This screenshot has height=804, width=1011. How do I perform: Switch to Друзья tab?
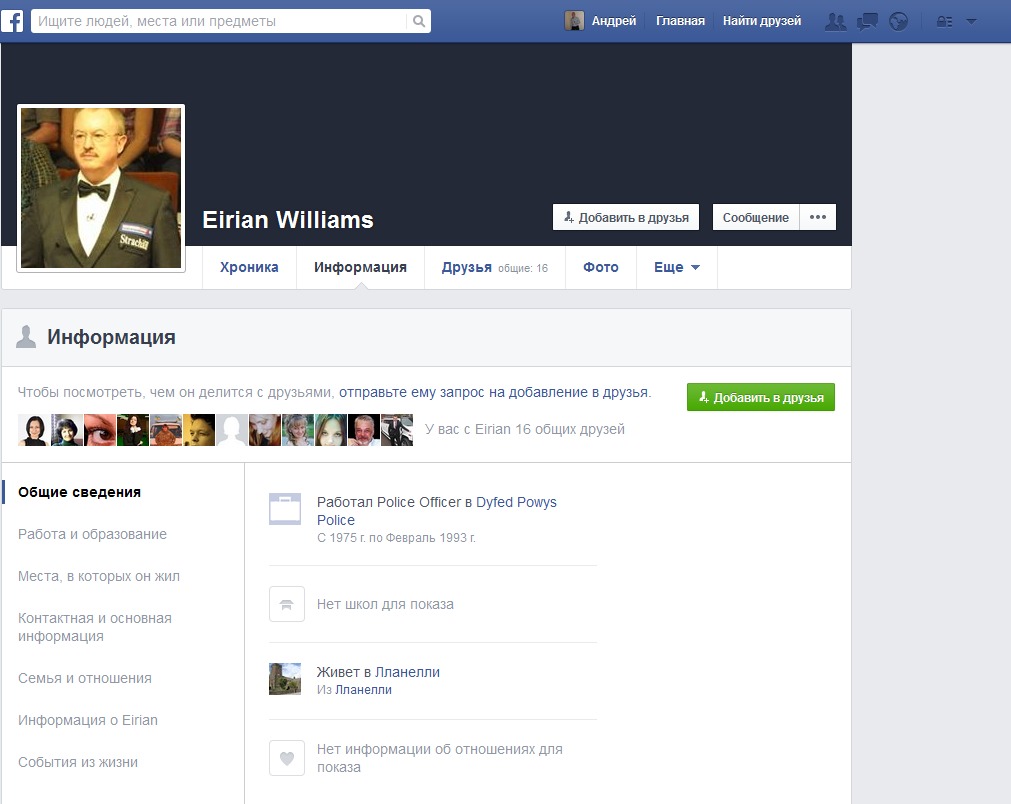click(495, 267)
